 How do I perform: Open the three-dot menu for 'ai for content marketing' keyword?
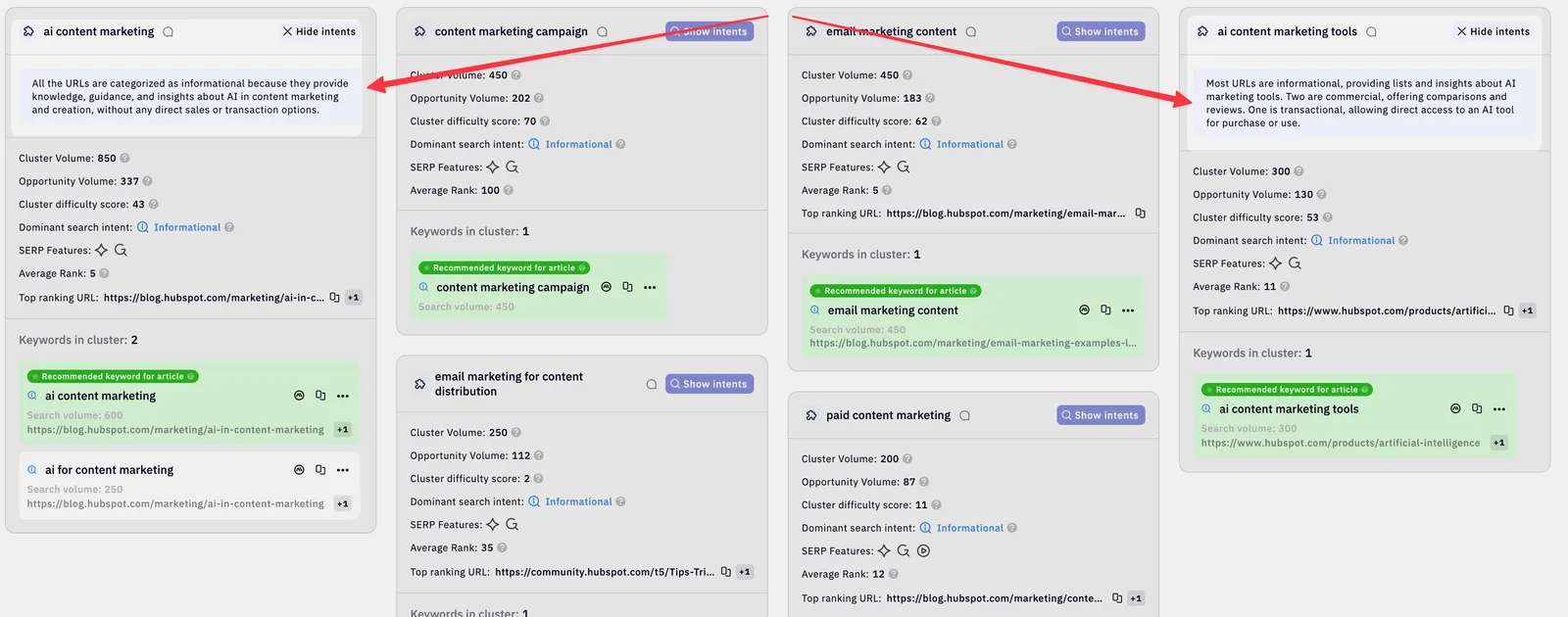coord(343,470)
